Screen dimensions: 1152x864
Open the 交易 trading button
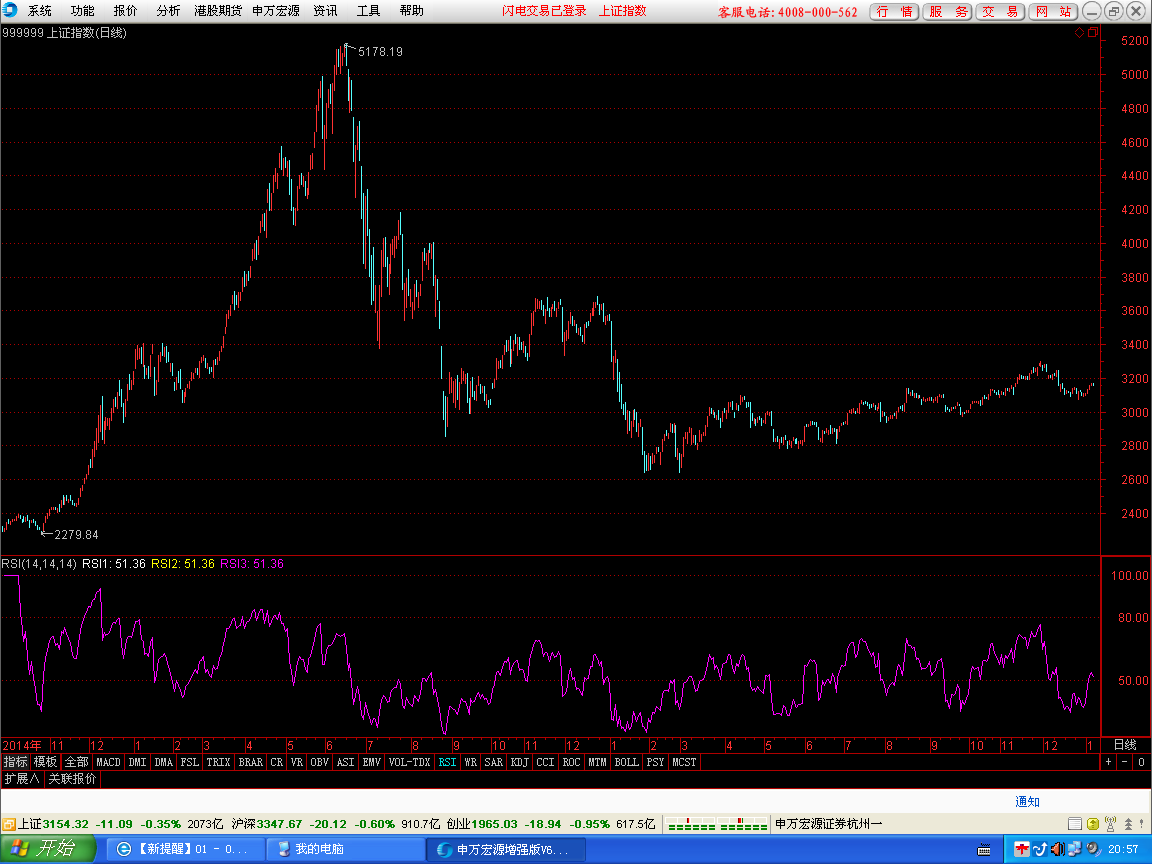point(1001,12)
